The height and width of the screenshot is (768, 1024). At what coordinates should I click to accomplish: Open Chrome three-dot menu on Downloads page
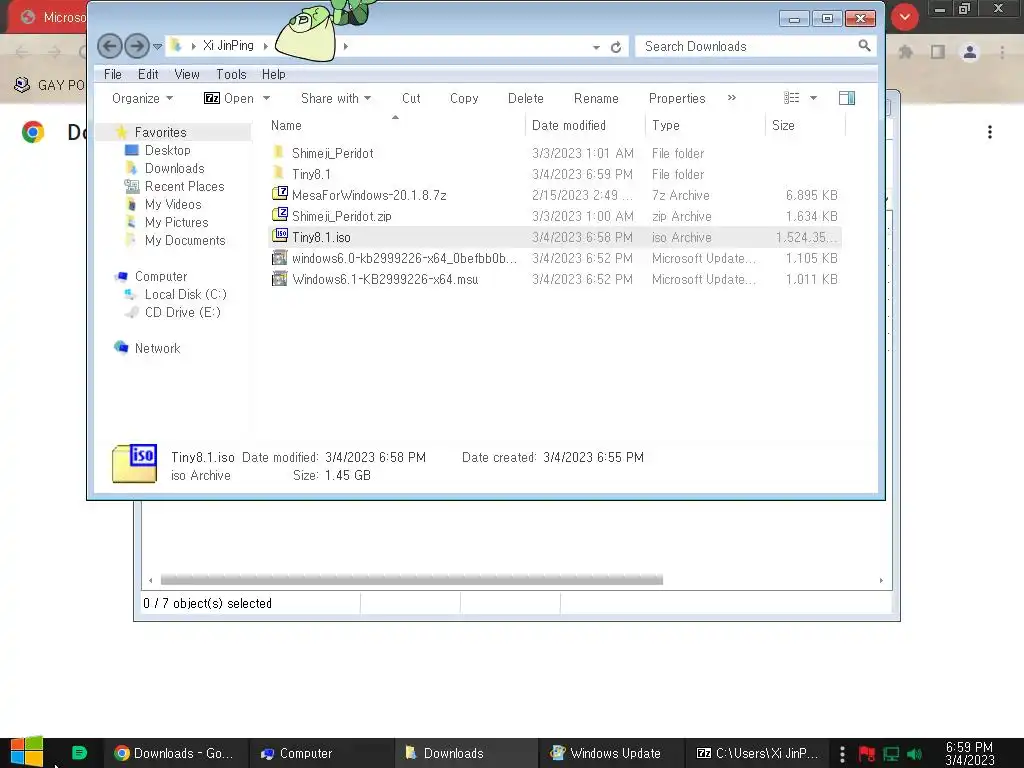(990, 132)
